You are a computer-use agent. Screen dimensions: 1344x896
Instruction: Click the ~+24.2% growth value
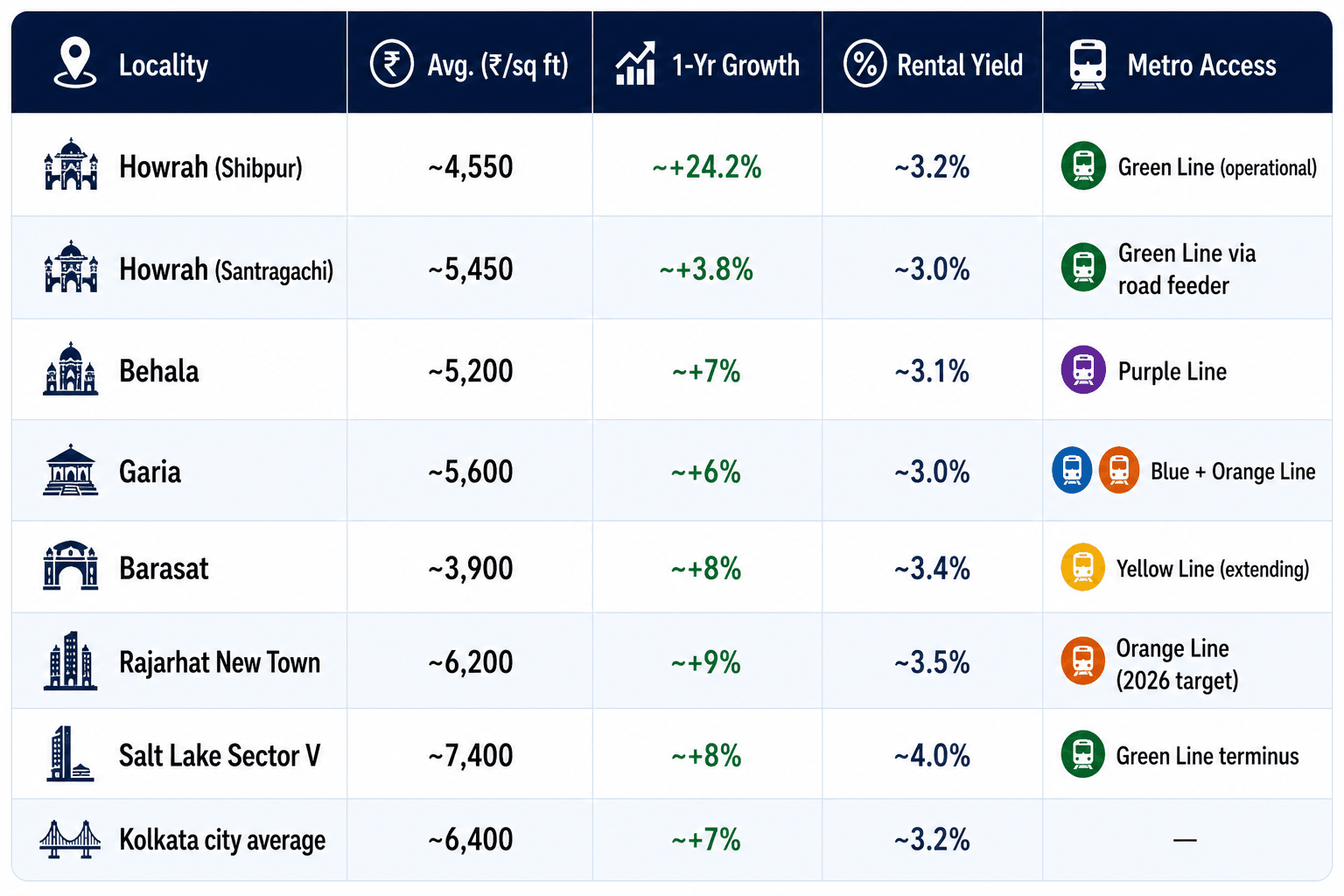click(707, 167)
